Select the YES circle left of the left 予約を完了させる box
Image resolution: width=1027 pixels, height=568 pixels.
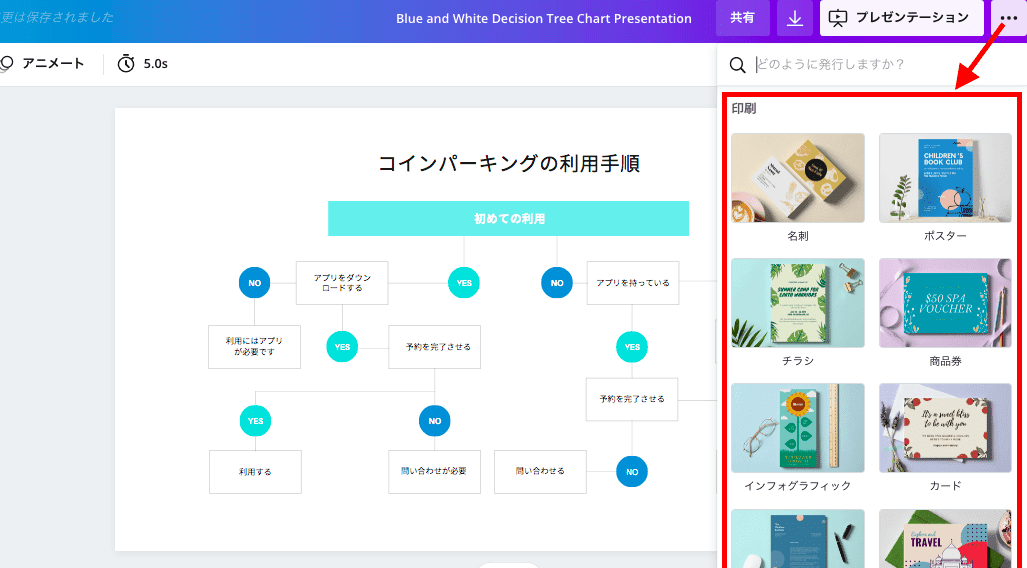click(343, 347)
